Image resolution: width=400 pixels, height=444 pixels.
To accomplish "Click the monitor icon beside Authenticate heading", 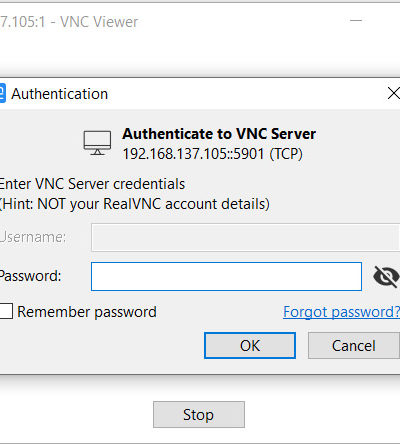I will click(x=97, y=143).
